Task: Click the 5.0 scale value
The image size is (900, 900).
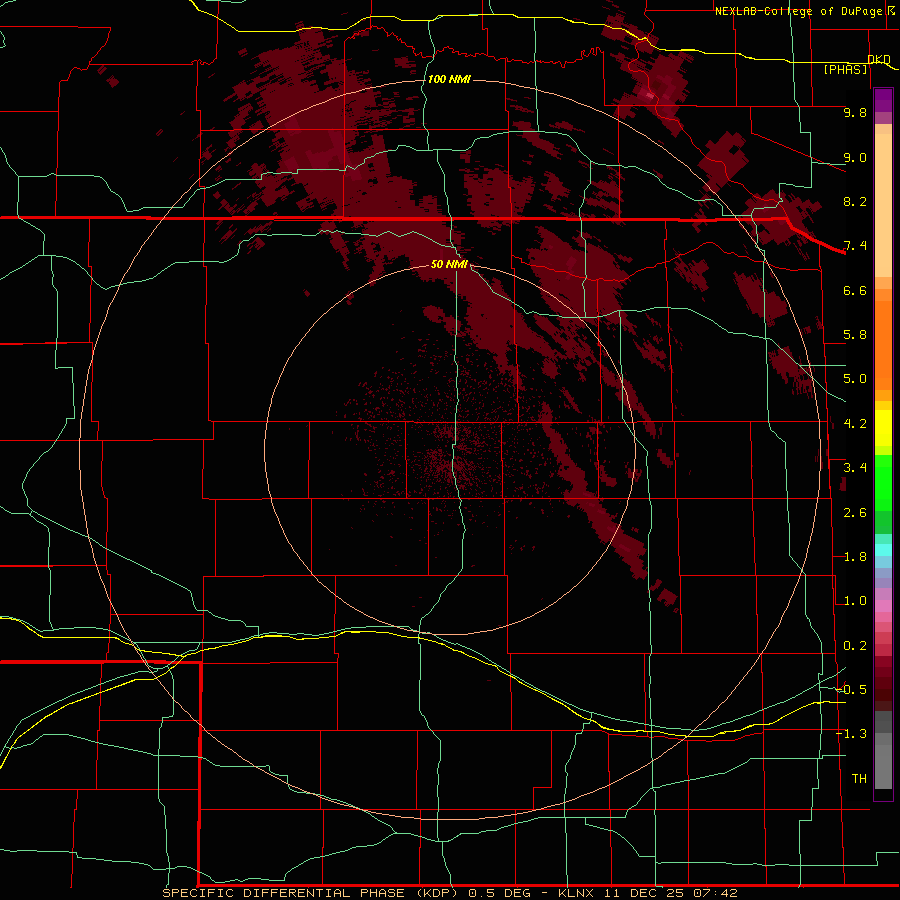Action: click(x=855, y=379)
